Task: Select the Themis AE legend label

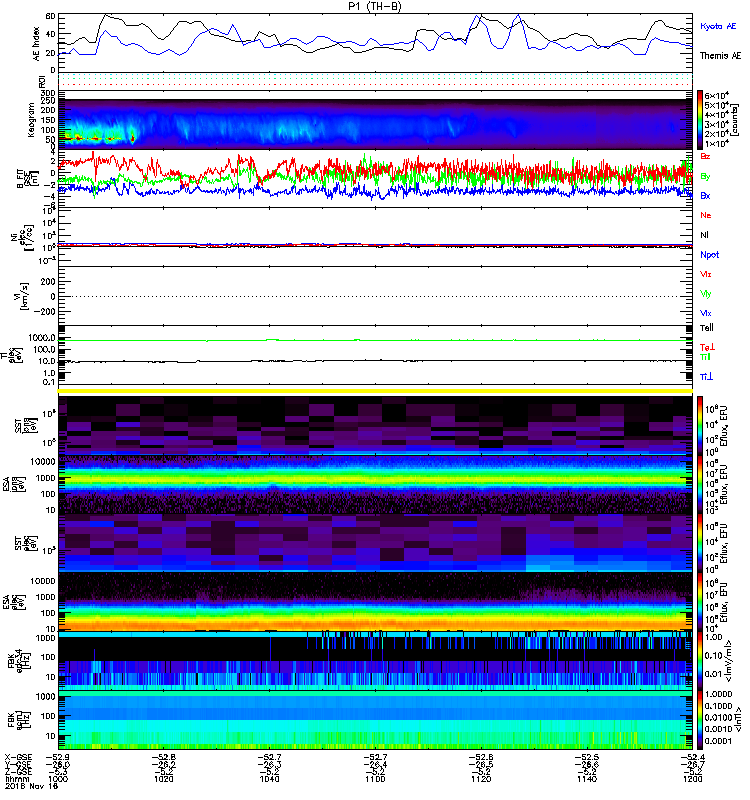Action: pos(720,56)
